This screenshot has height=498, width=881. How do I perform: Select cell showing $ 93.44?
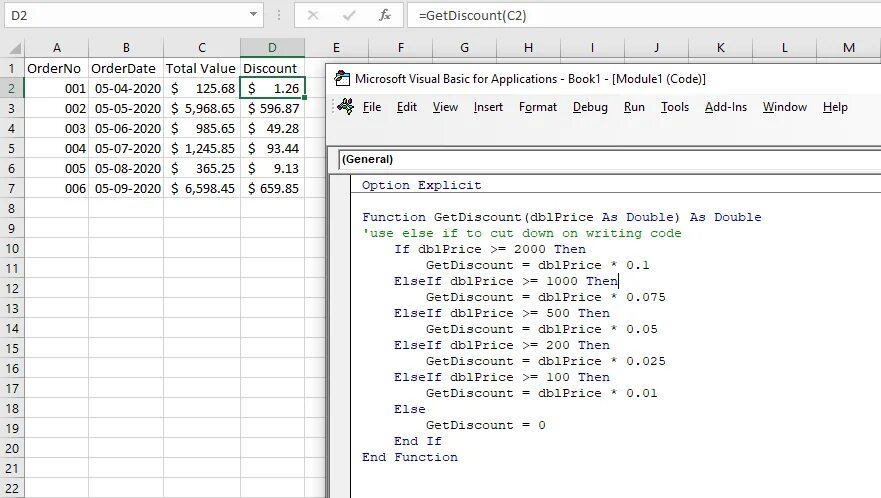point(273,148)
